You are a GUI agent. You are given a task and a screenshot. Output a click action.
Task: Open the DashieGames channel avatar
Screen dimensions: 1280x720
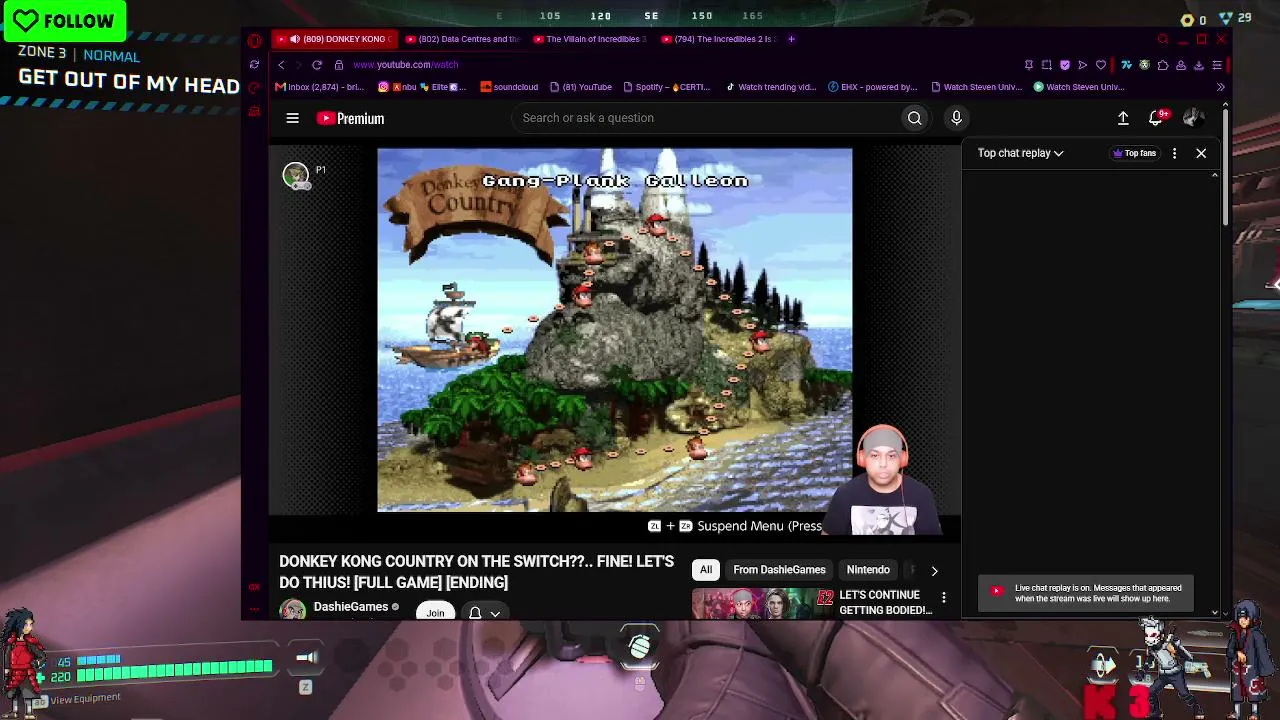click(293, 609)
